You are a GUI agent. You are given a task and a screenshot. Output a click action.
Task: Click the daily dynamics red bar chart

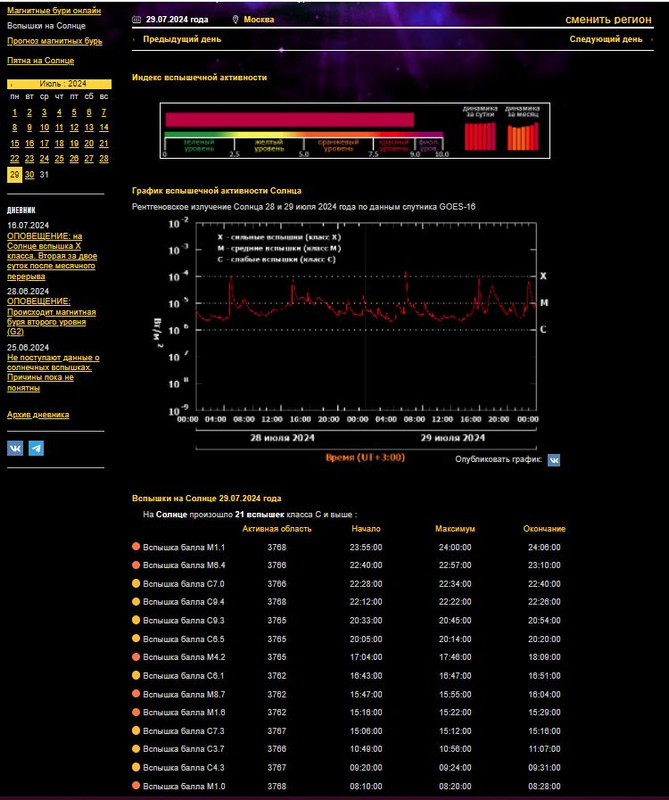click(480, 136)
